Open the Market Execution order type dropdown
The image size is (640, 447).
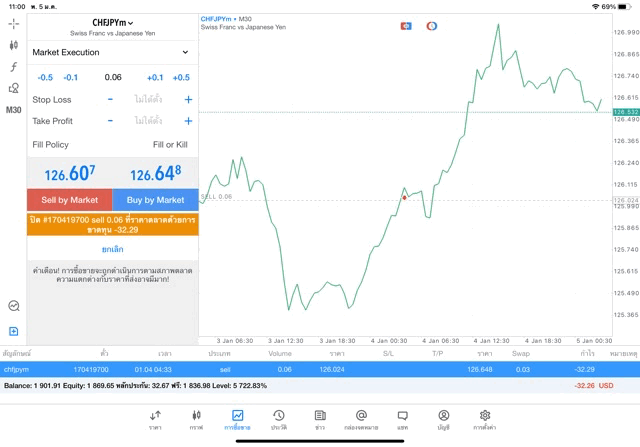pos(111,52)
